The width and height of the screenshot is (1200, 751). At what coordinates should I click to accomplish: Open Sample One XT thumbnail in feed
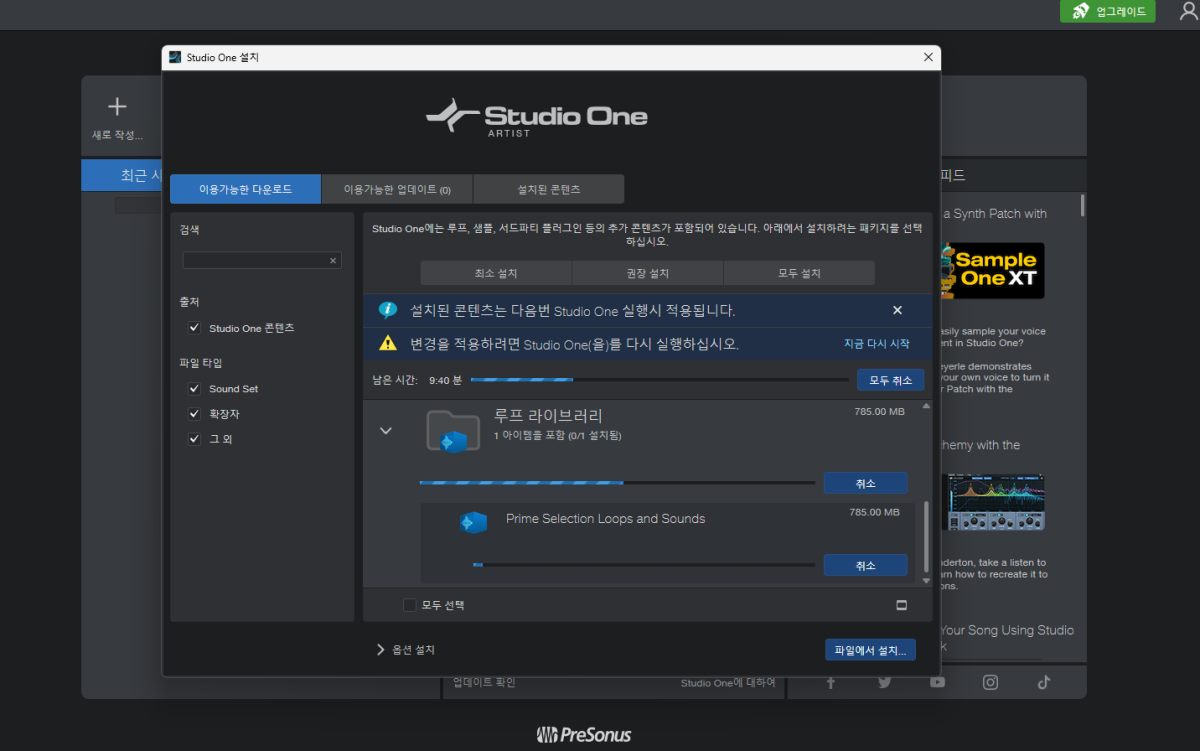click(991, 270)
